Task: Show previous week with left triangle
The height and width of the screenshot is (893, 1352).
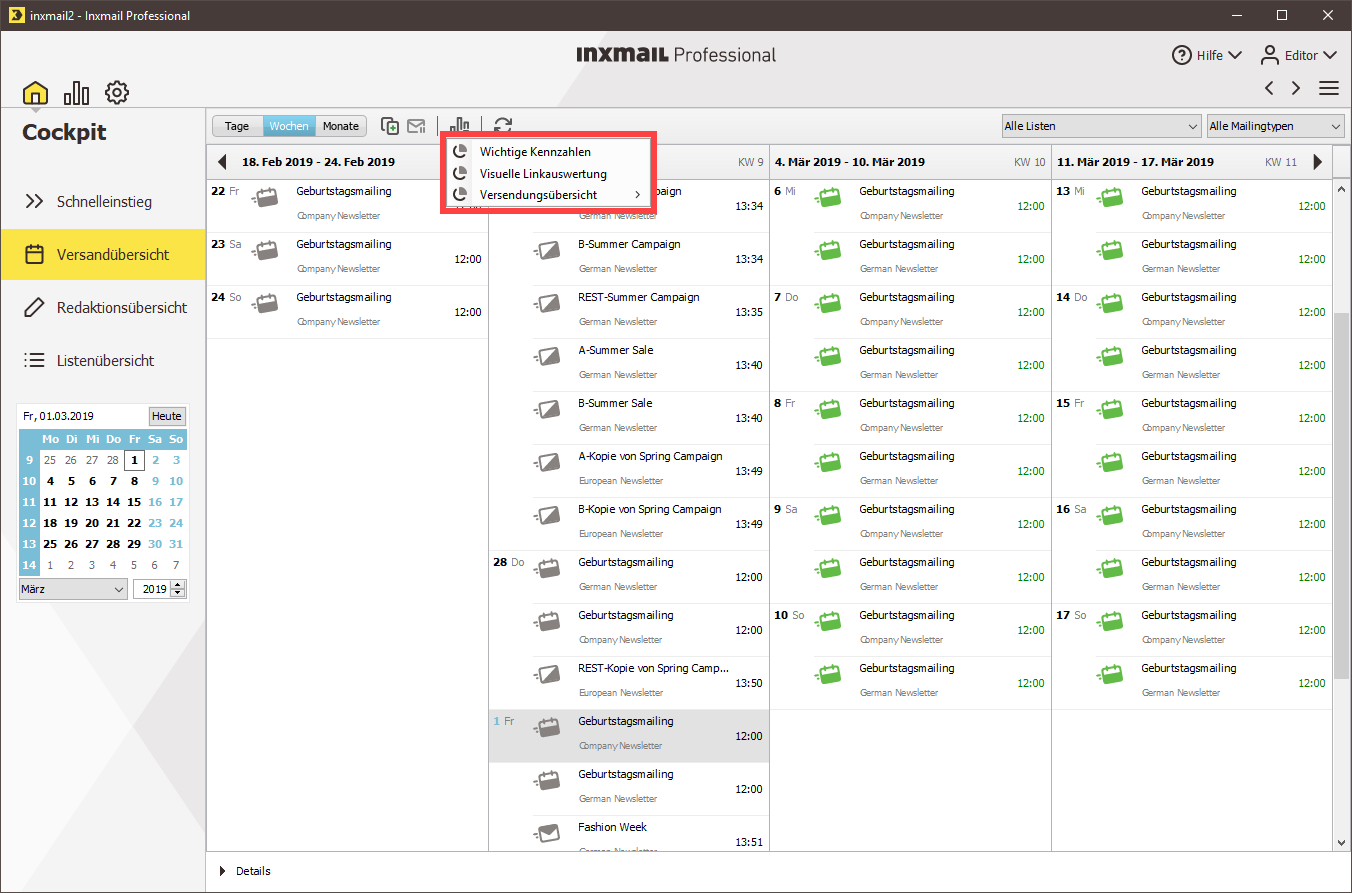Action: click(222, 161)
